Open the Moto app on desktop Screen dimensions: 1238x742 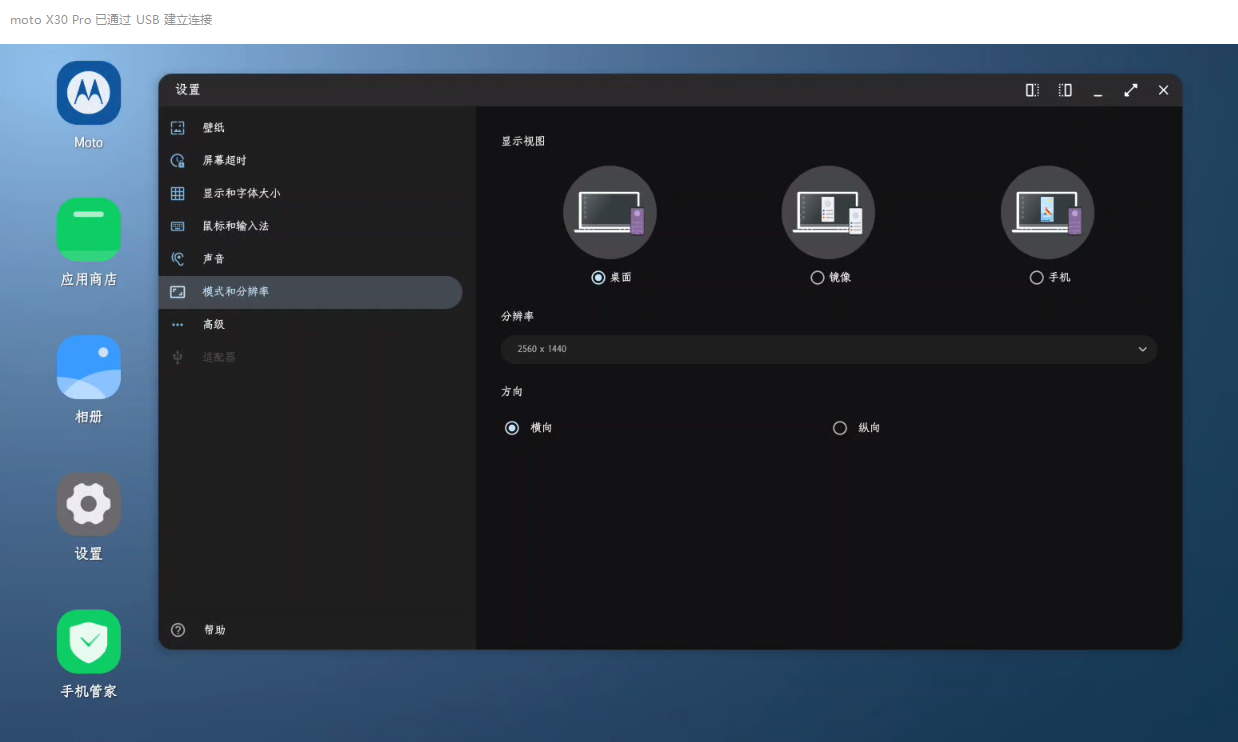89,93
